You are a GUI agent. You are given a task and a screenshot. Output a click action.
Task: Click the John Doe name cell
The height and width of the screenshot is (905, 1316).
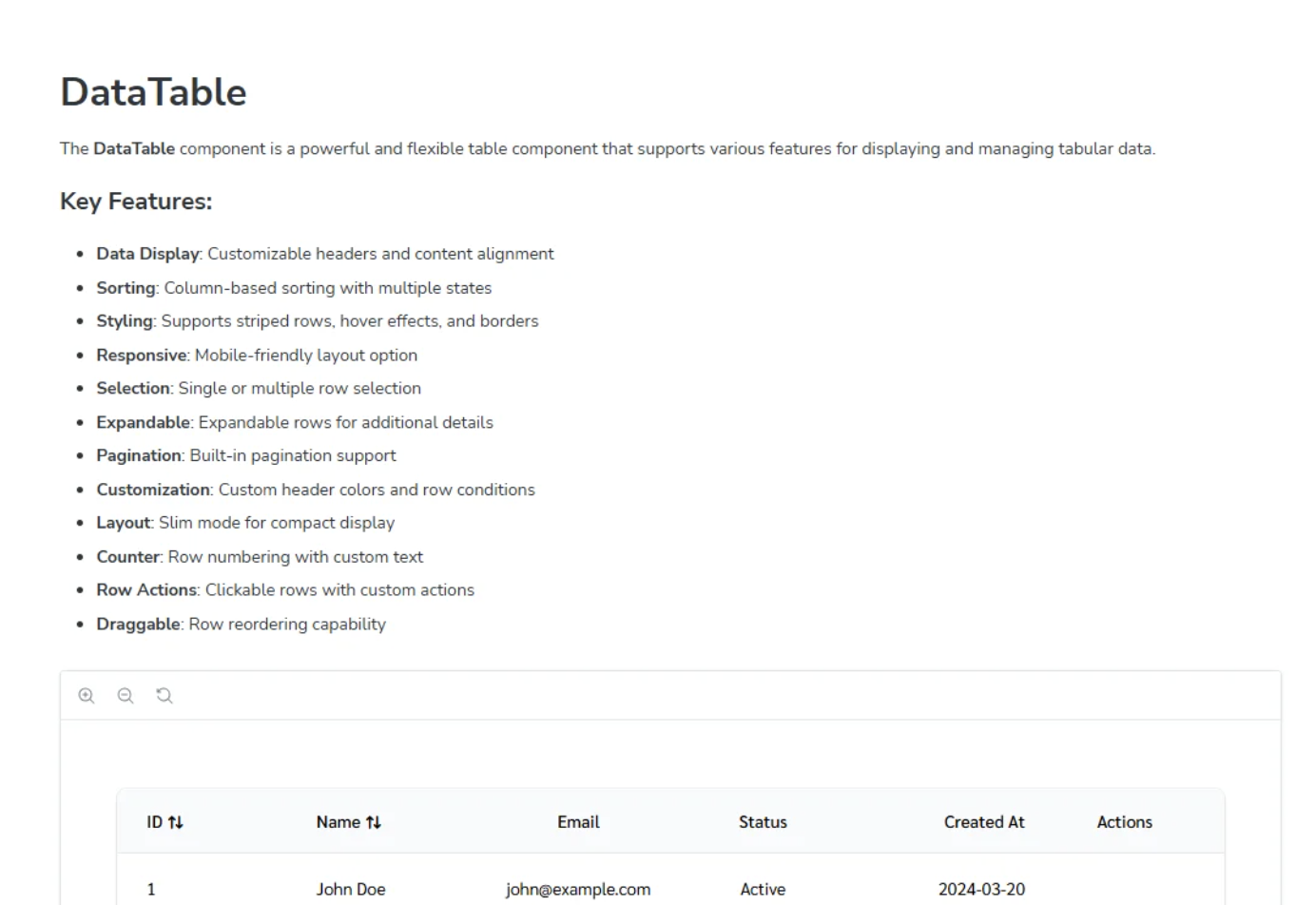click(351, 890)
